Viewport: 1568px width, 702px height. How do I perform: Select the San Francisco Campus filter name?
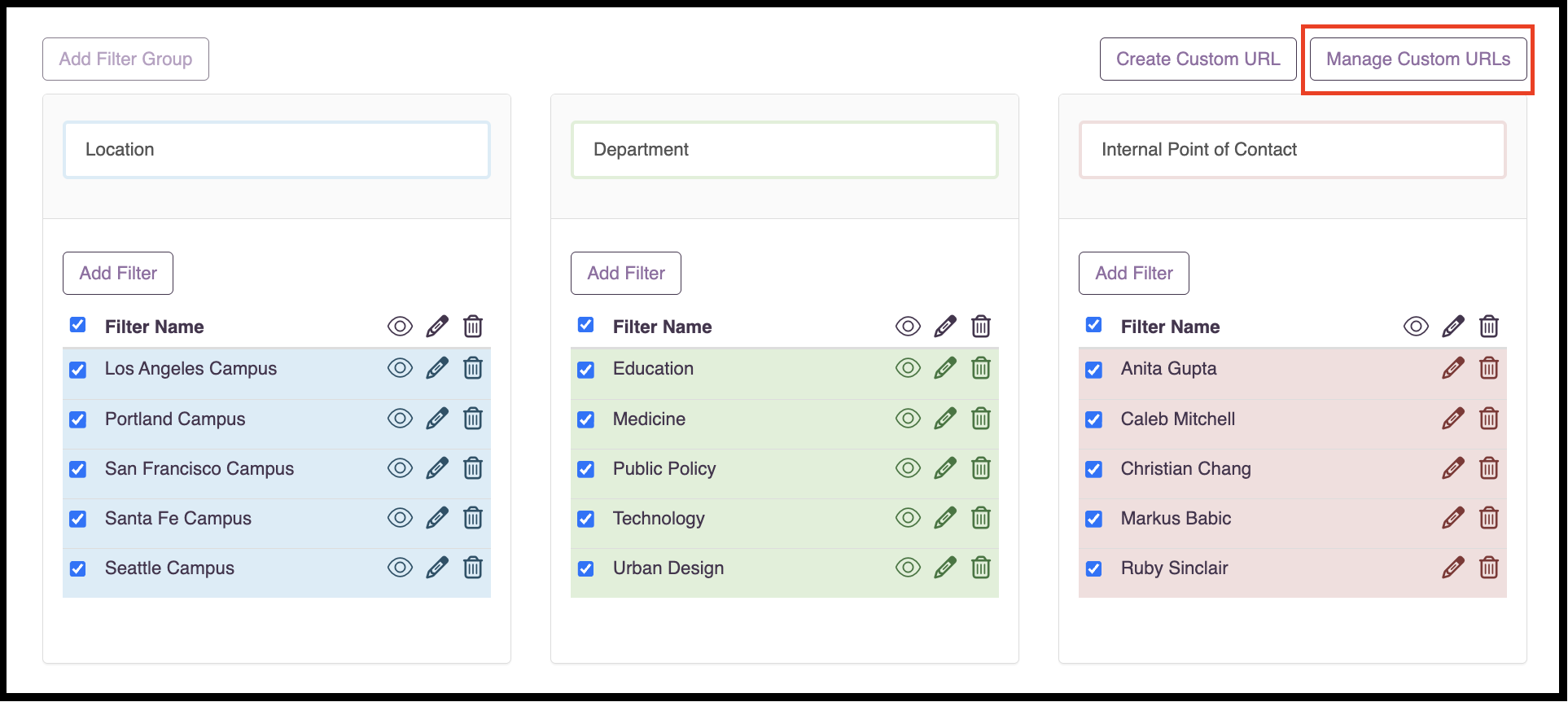tap(199, 469)
